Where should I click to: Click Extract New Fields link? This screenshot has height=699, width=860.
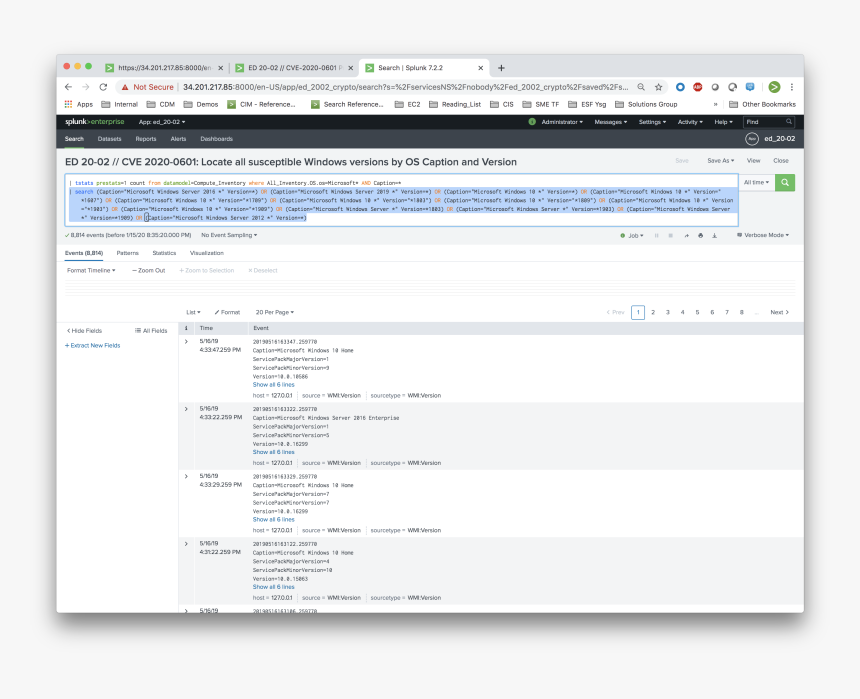point(93,346)
